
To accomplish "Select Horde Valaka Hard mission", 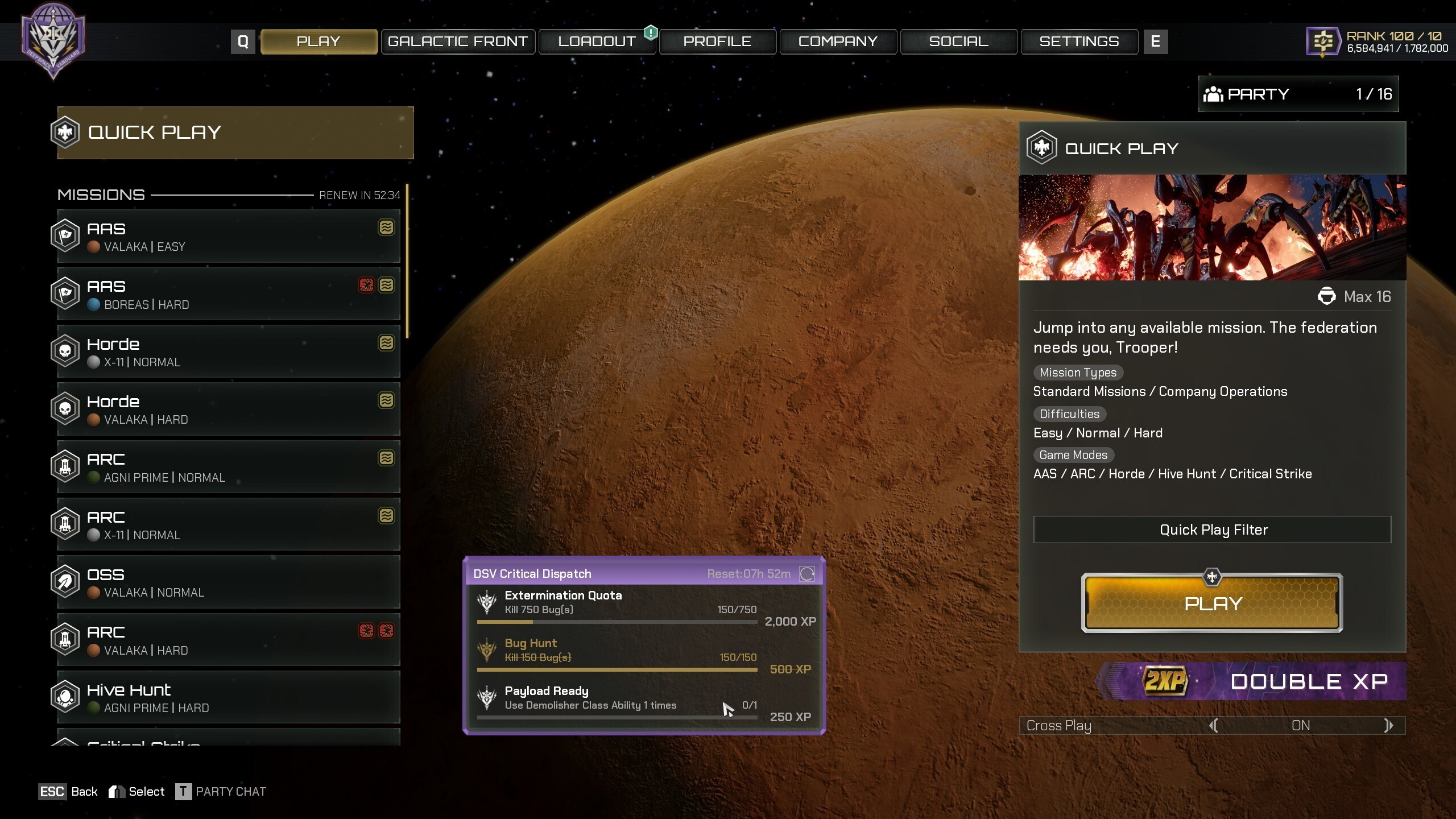I will click(x=229, y=409).
